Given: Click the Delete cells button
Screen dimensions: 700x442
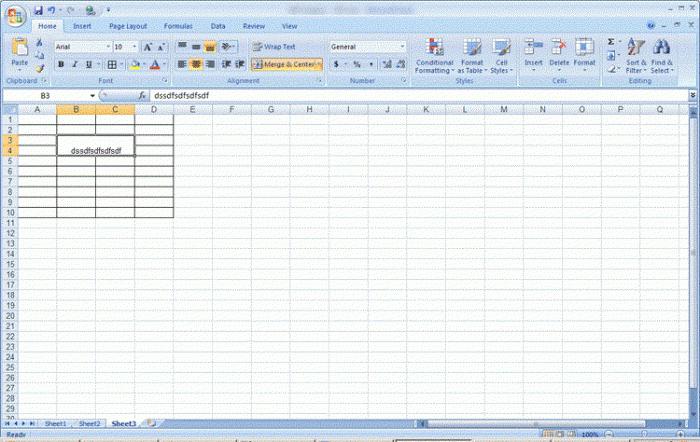Looking at the screenshot, I should click(x=559, y=56).
